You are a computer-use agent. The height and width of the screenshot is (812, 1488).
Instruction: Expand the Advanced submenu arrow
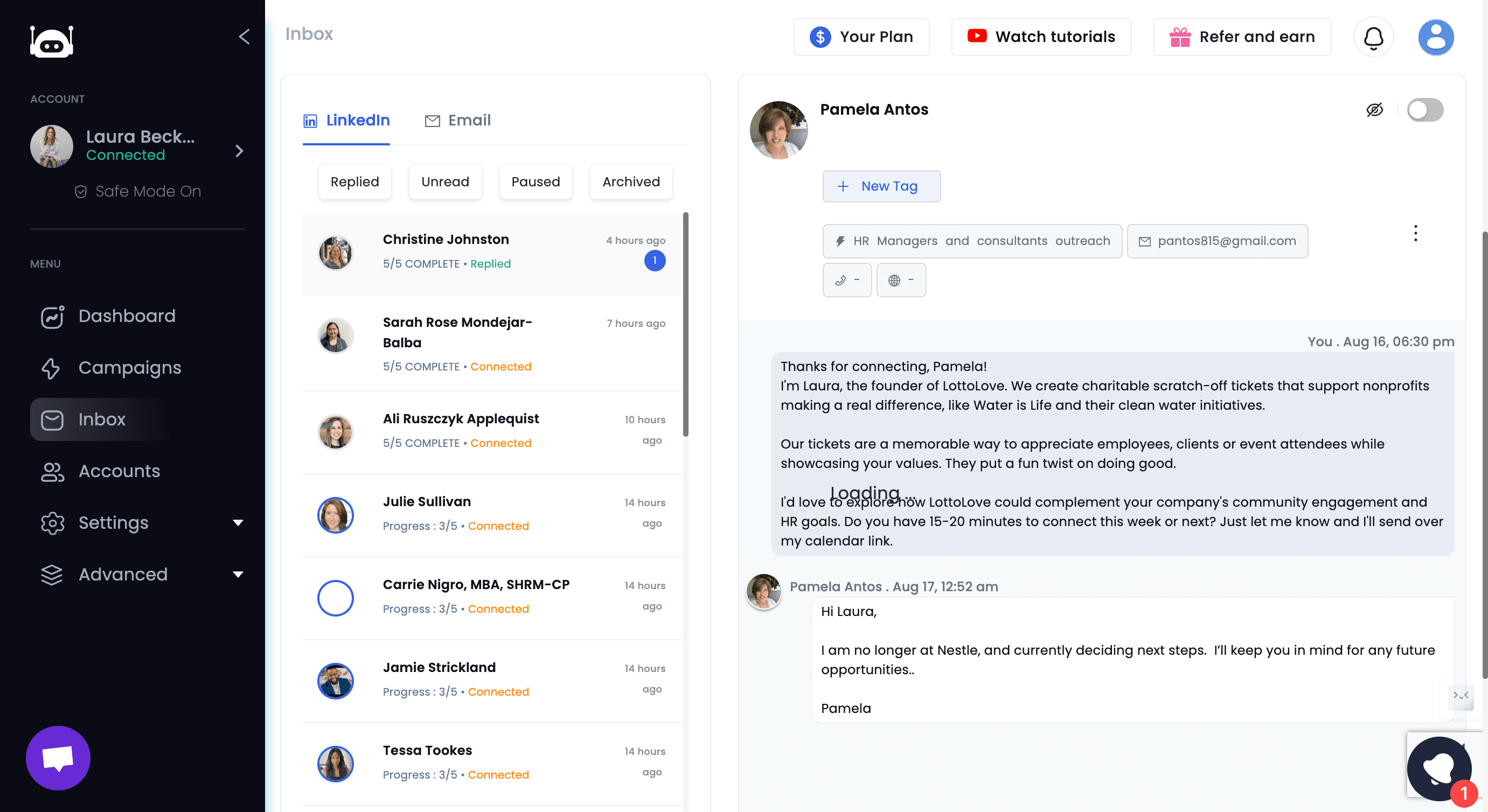[x=238, y=574]
